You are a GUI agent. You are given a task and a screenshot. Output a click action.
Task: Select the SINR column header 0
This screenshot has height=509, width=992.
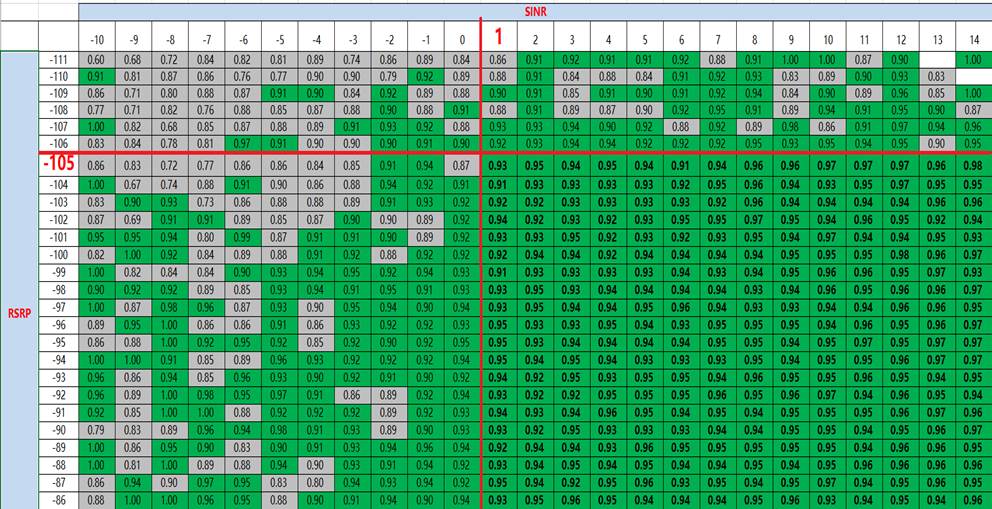tap(461, 39)
